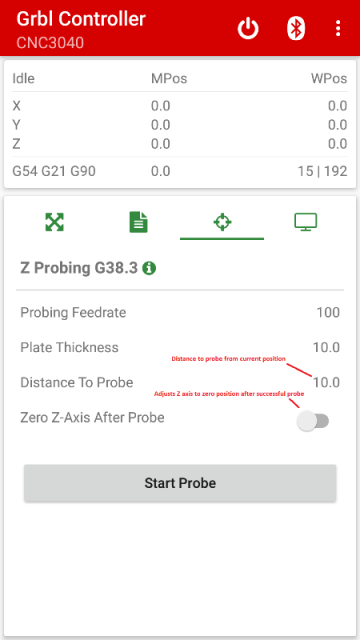Toggle Zero Z-Axis After Probe switch

[313, 421]
